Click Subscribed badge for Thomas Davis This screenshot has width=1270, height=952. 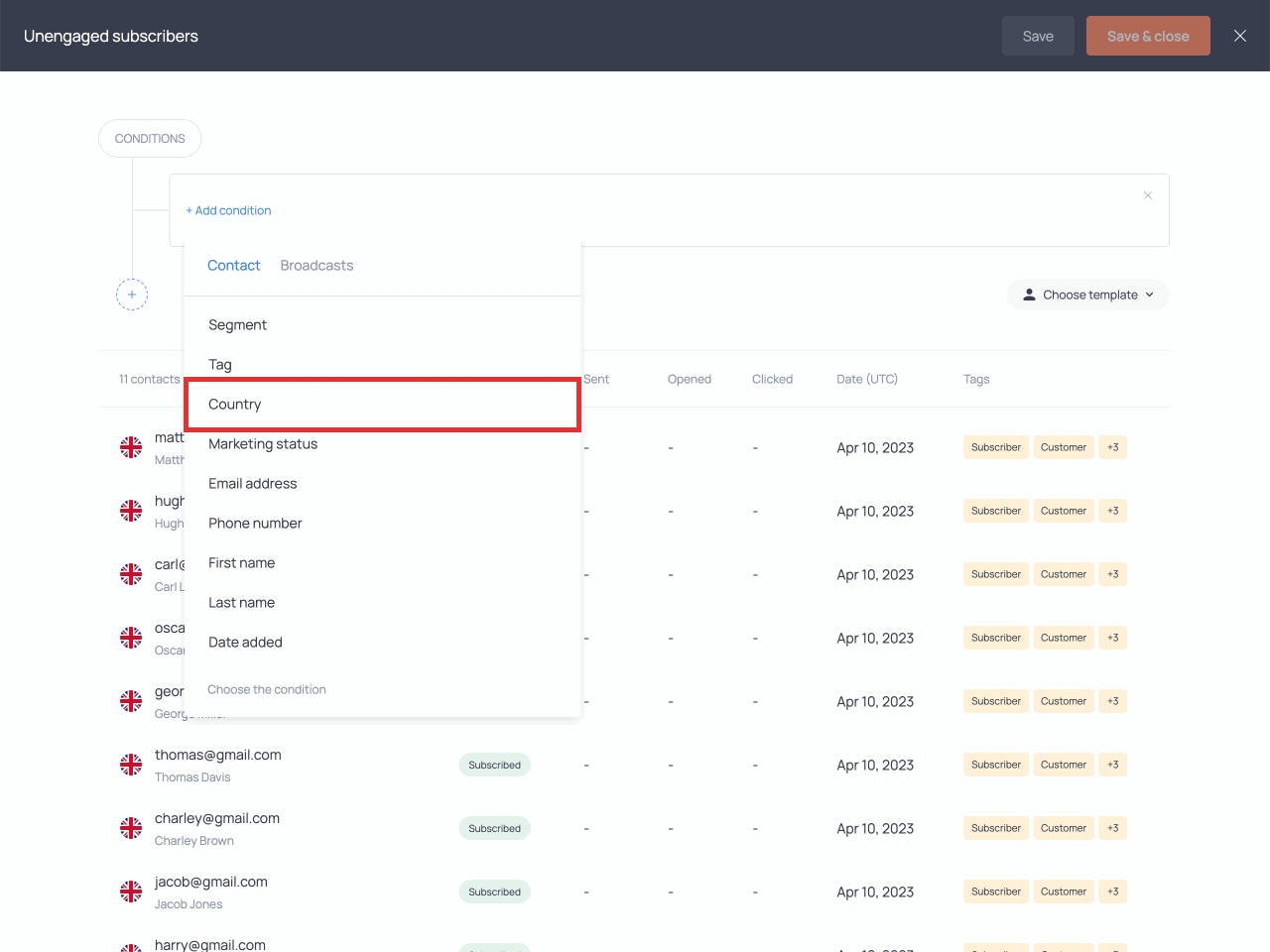click(494, 765)
